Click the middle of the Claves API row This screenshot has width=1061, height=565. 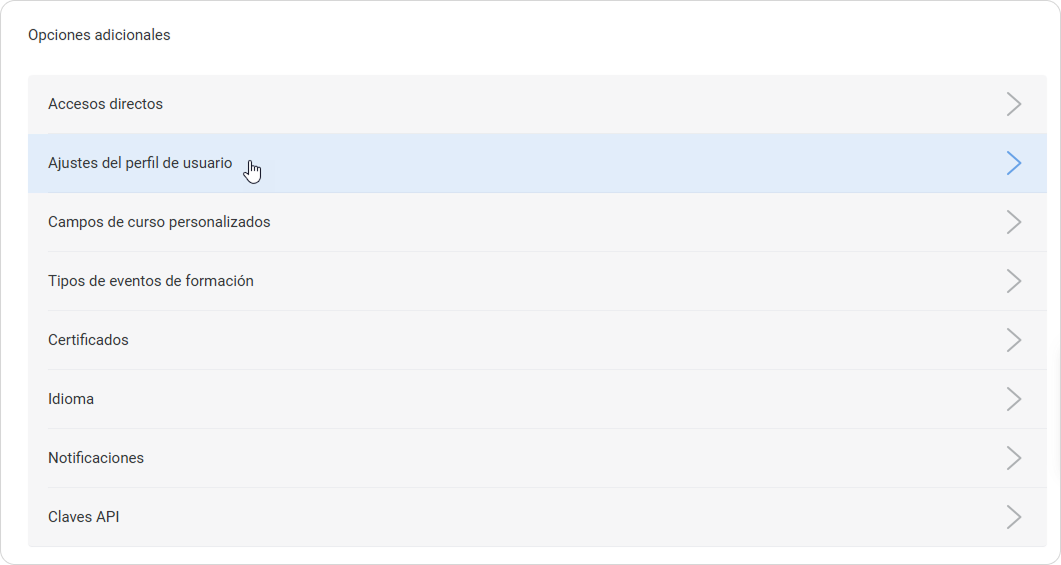point(537,517)
